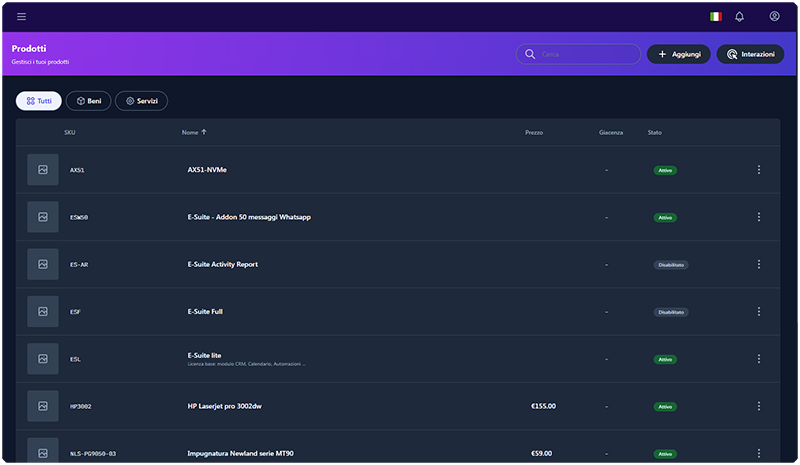Switch to the Servizi filter tab

[141, 101]
